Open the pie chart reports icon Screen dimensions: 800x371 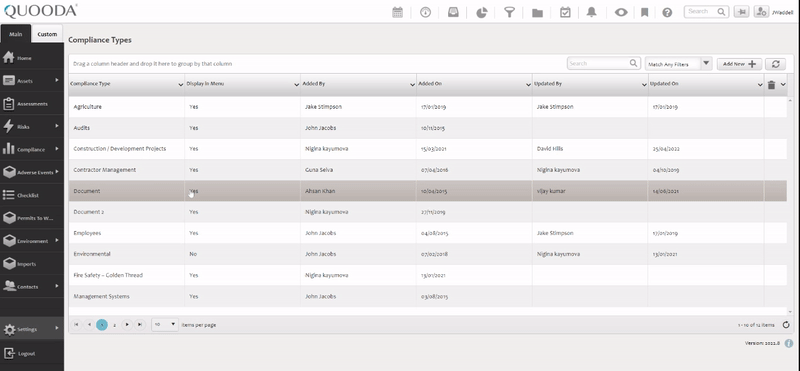pyautogui.click(x=481, y=12)
